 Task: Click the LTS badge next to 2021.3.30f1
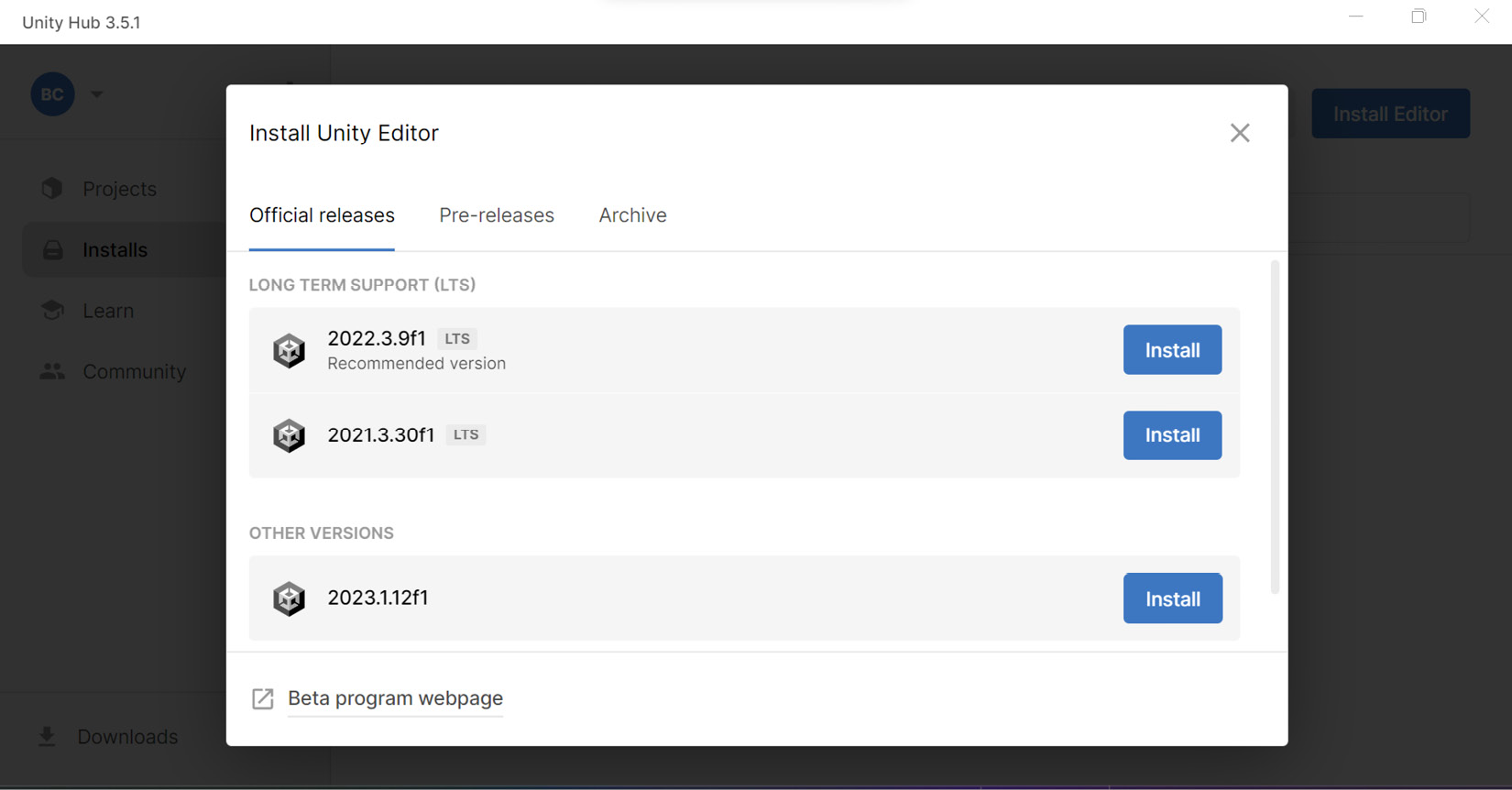[x=466, y=434]
